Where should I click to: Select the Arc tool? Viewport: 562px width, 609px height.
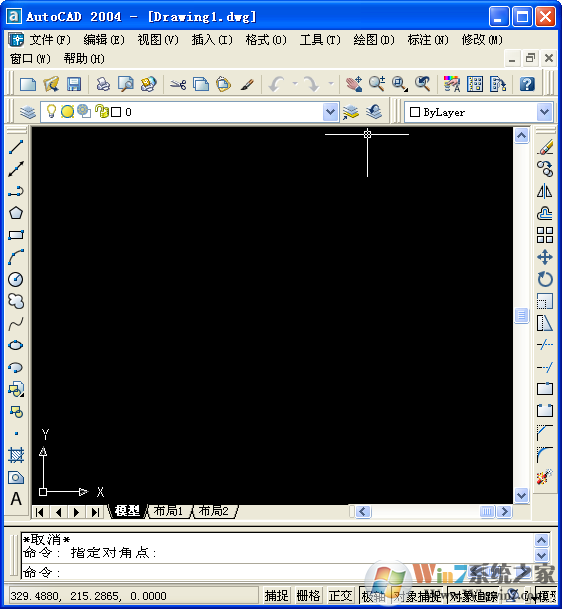(16, 257)
